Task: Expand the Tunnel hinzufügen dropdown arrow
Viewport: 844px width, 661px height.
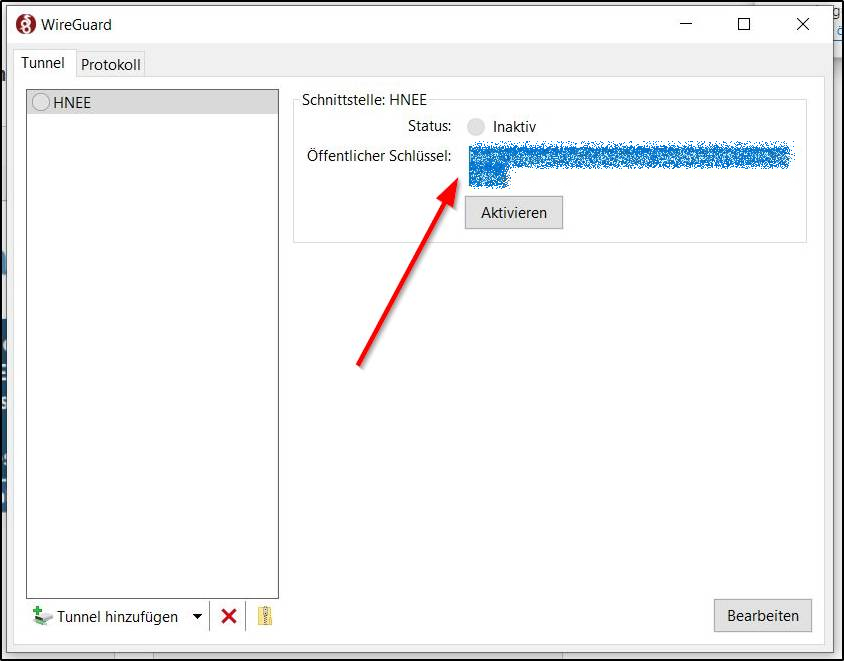Action: (197, 617)
